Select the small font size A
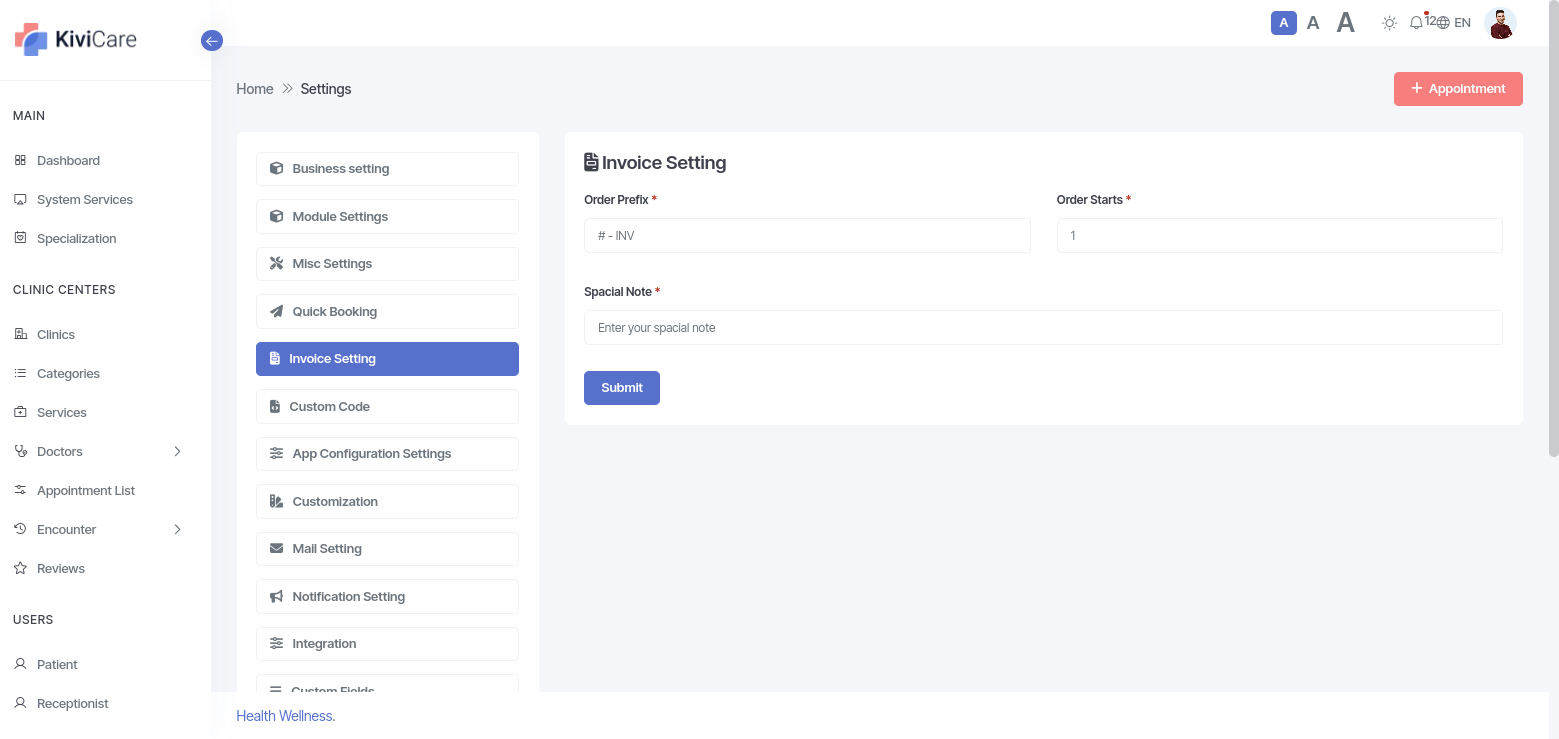The image size is (1559, 739). (1284, 23)
